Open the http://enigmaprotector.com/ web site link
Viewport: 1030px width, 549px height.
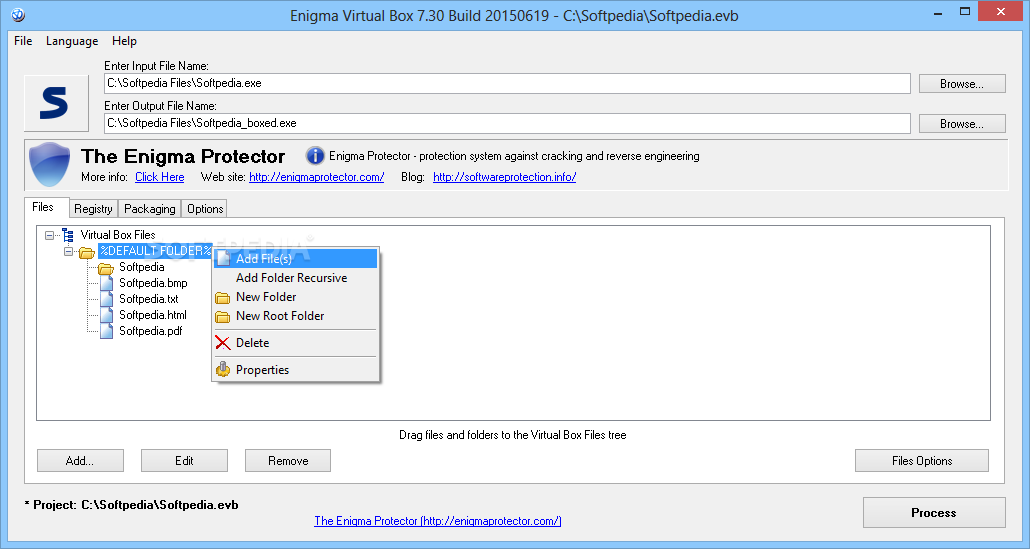coord(317,177)
